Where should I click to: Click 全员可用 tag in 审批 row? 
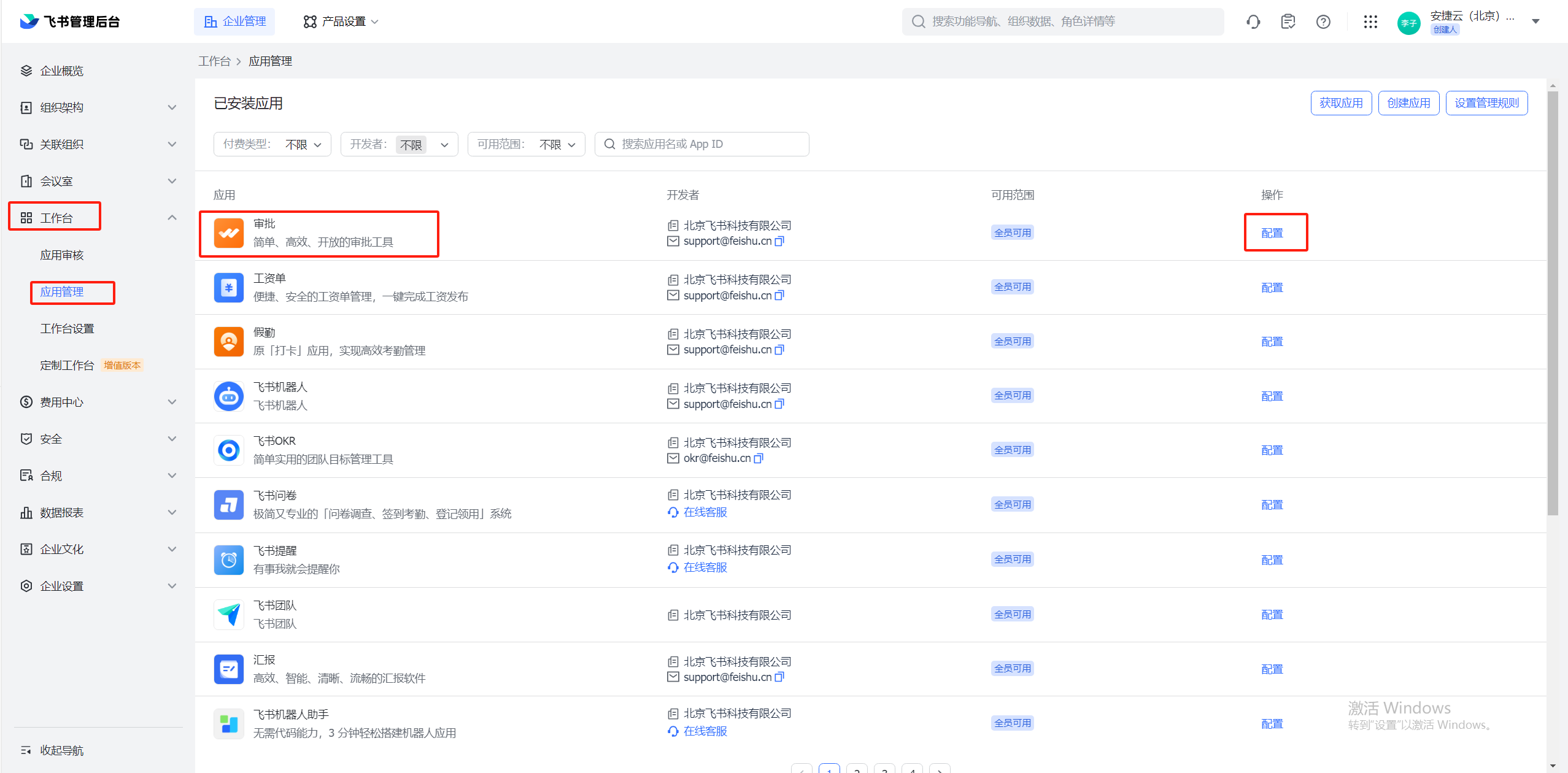[1012, 233]
